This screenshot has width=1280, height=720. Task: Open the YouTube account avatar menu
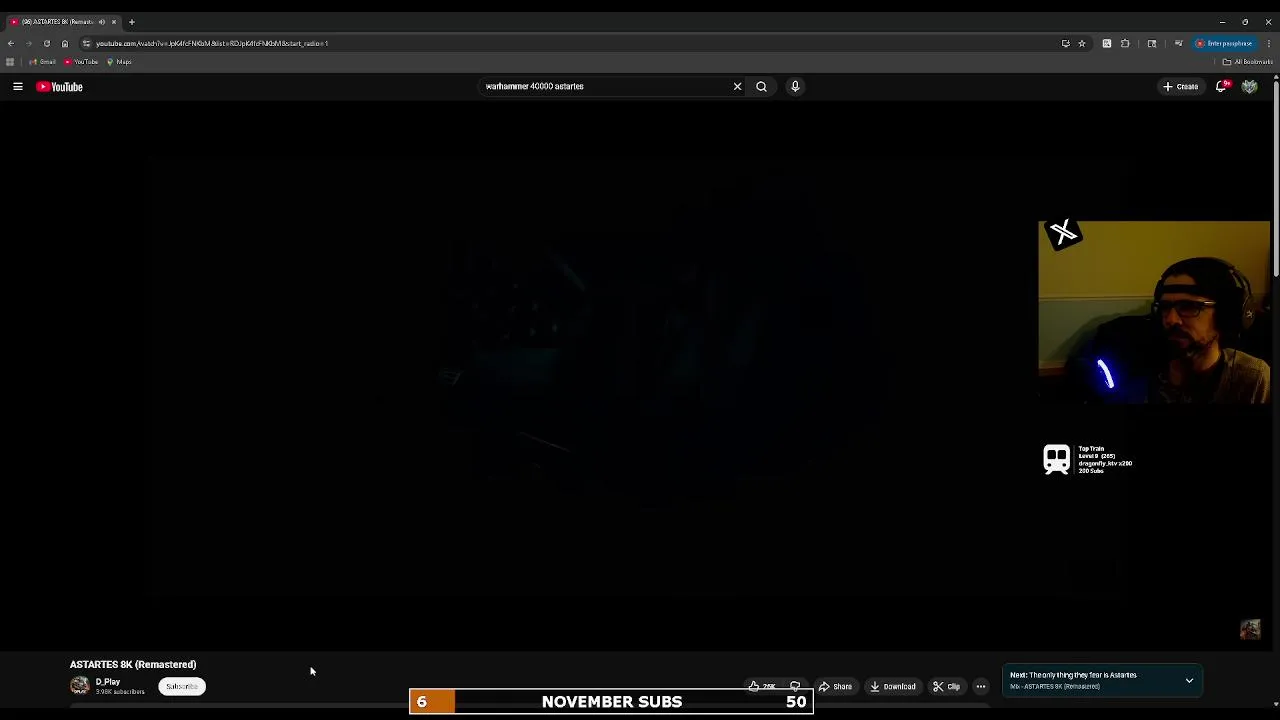(1249, 87)
